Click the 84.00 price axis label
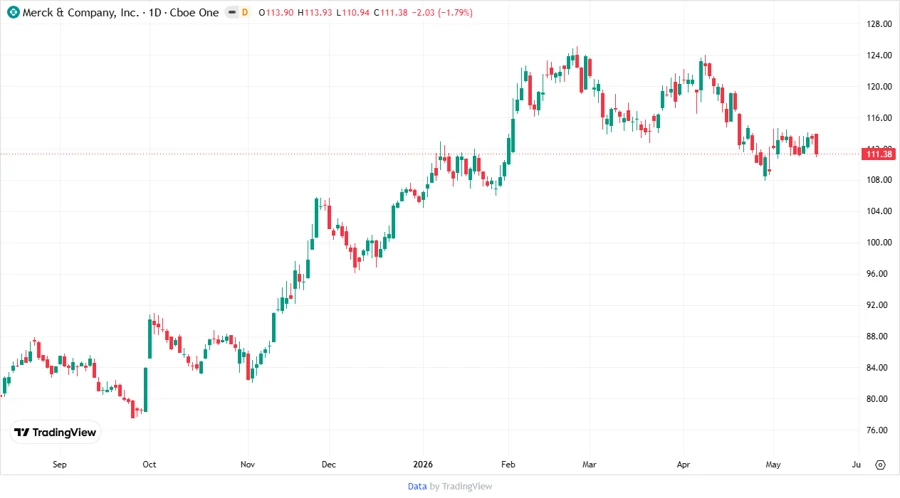 click(x=879, y=367)
